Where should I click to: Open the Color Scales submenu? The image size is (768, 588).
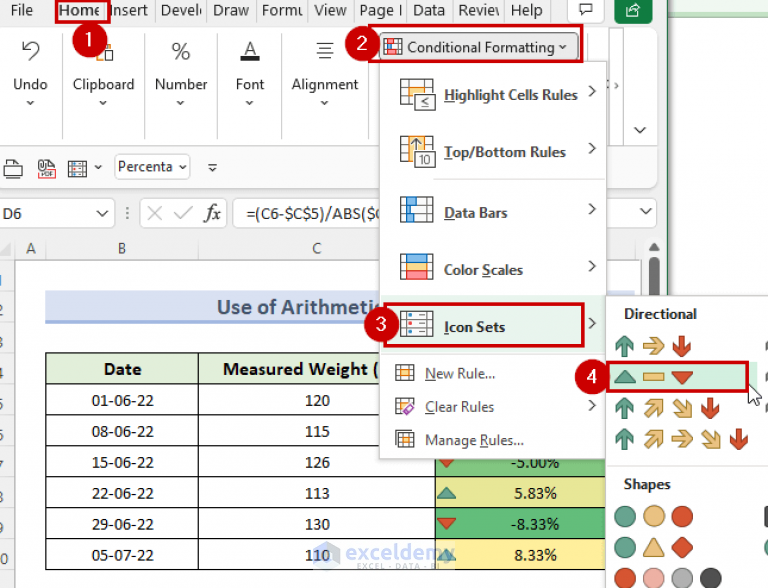click(x=494, y=269)
